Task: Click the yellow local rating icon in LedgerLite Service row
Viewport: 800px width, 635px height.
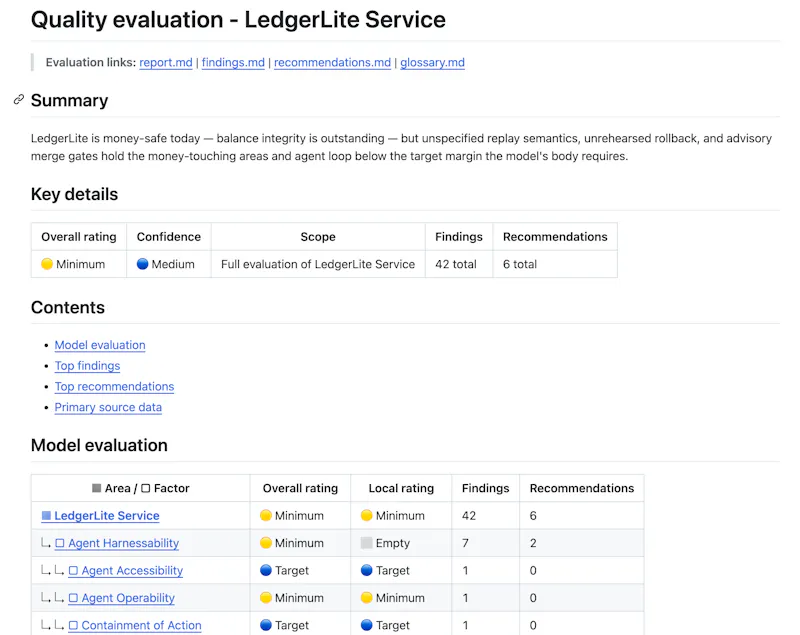Action: coord(366,515)
